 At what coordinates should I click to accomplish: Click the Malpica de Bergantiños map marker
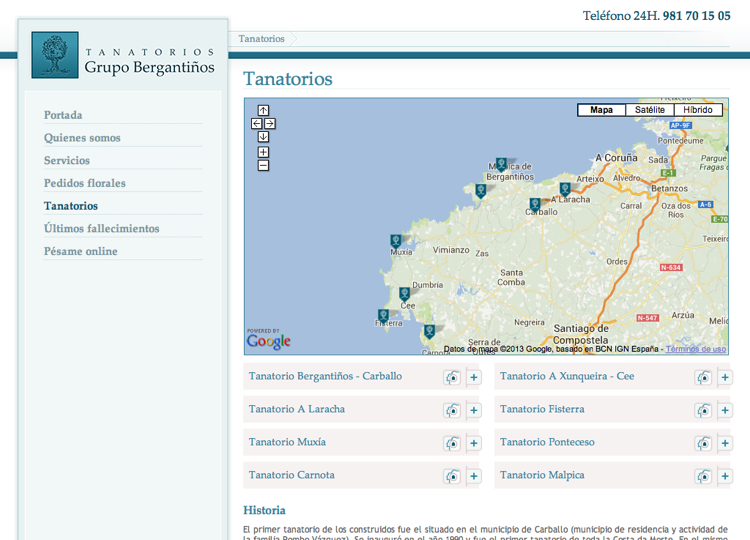coord(501,165)
